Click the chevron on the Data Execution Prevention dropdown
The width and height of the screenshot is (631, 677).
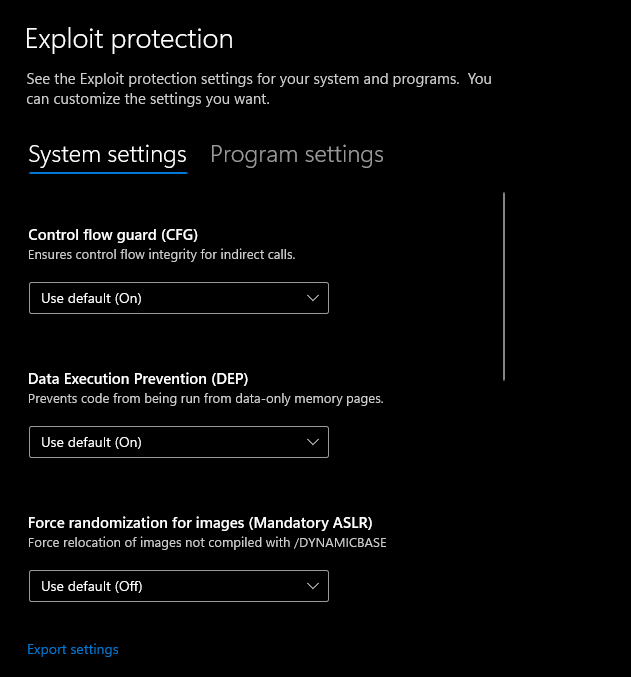coord(313,442)
